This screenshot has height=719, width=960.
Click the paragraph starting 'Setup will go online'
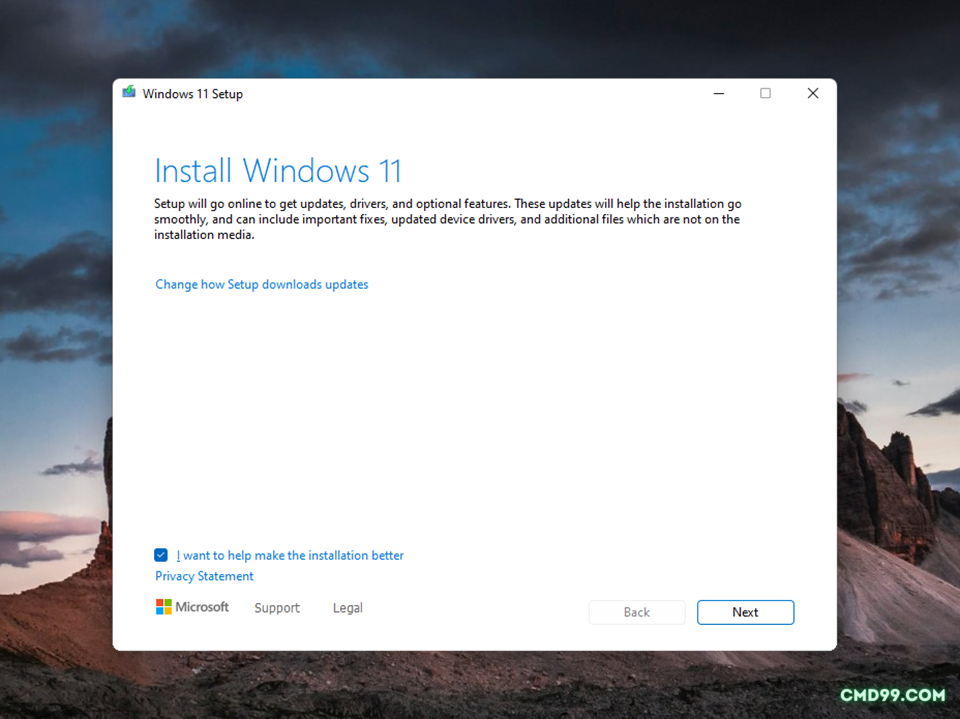point(448,219)
